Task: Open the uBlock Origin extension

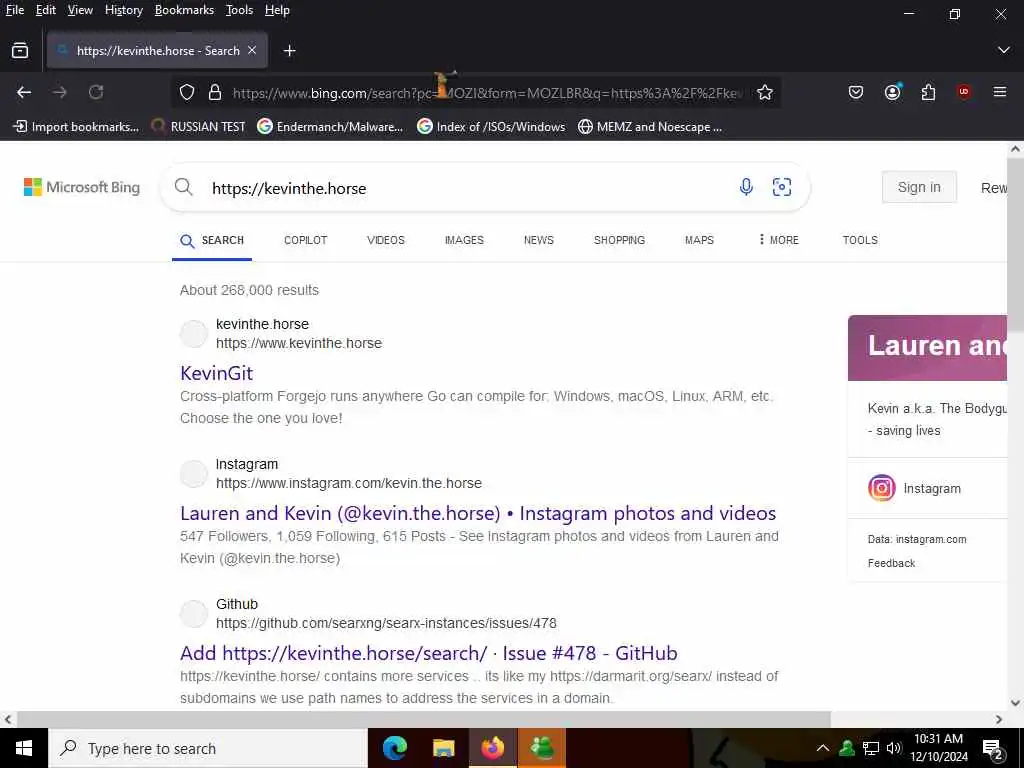Action: tap(964, 92)
